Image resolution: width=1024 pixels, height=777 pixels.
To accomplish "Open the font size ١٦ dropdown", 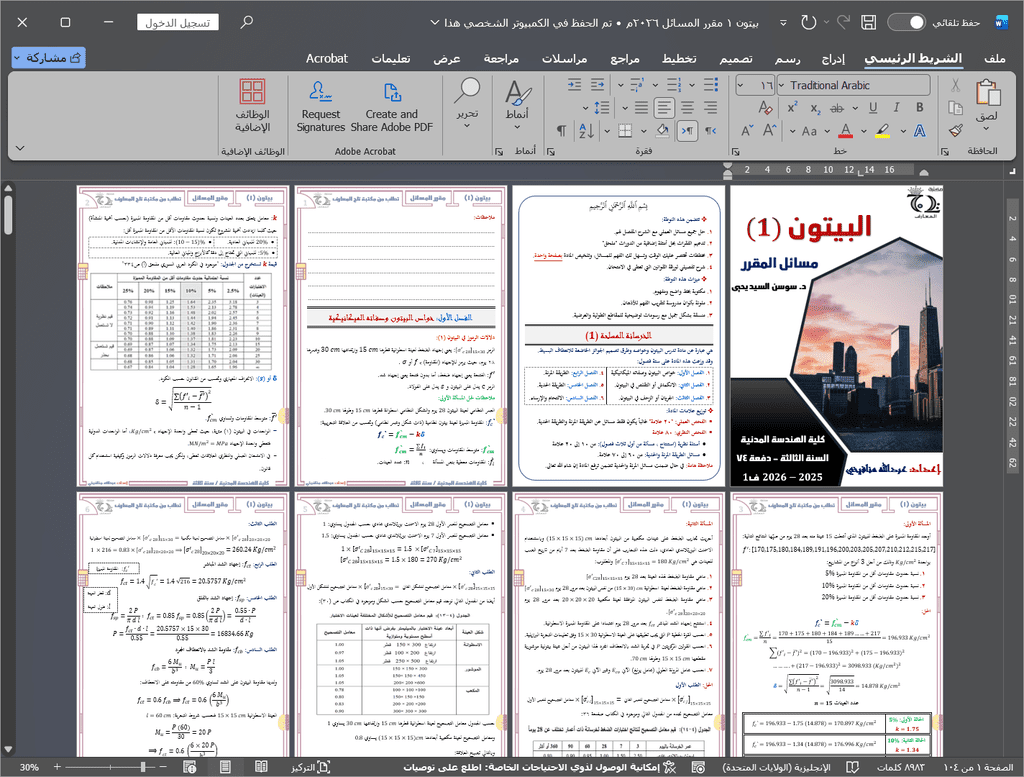I will [x=740, y=85].
